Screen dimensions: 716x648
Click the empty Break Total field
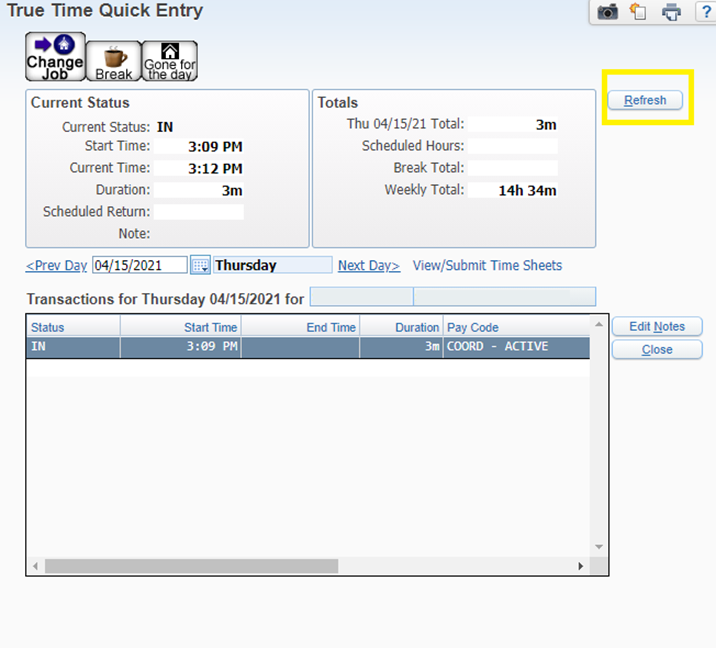tap(513, 168)
